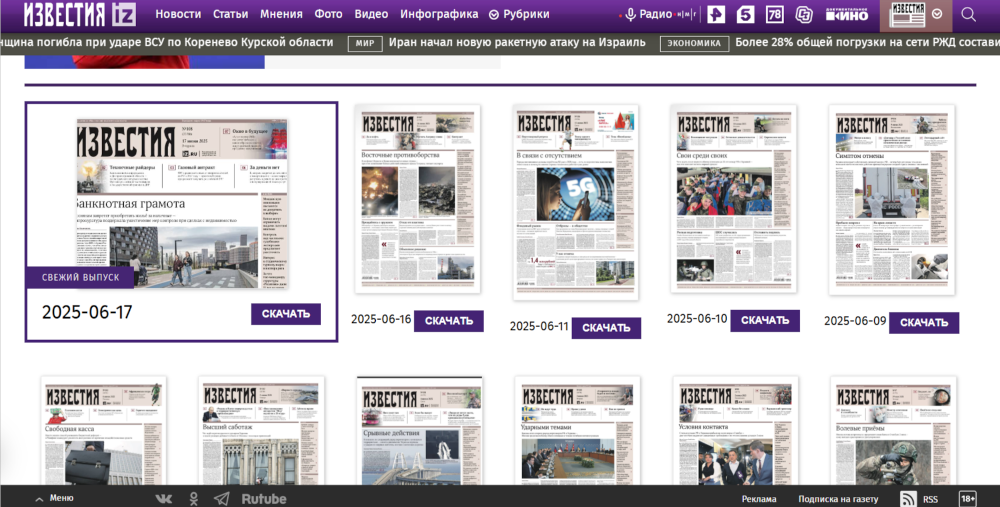Open the VK social icon
1000x507 pixels.
coord(164,499)
